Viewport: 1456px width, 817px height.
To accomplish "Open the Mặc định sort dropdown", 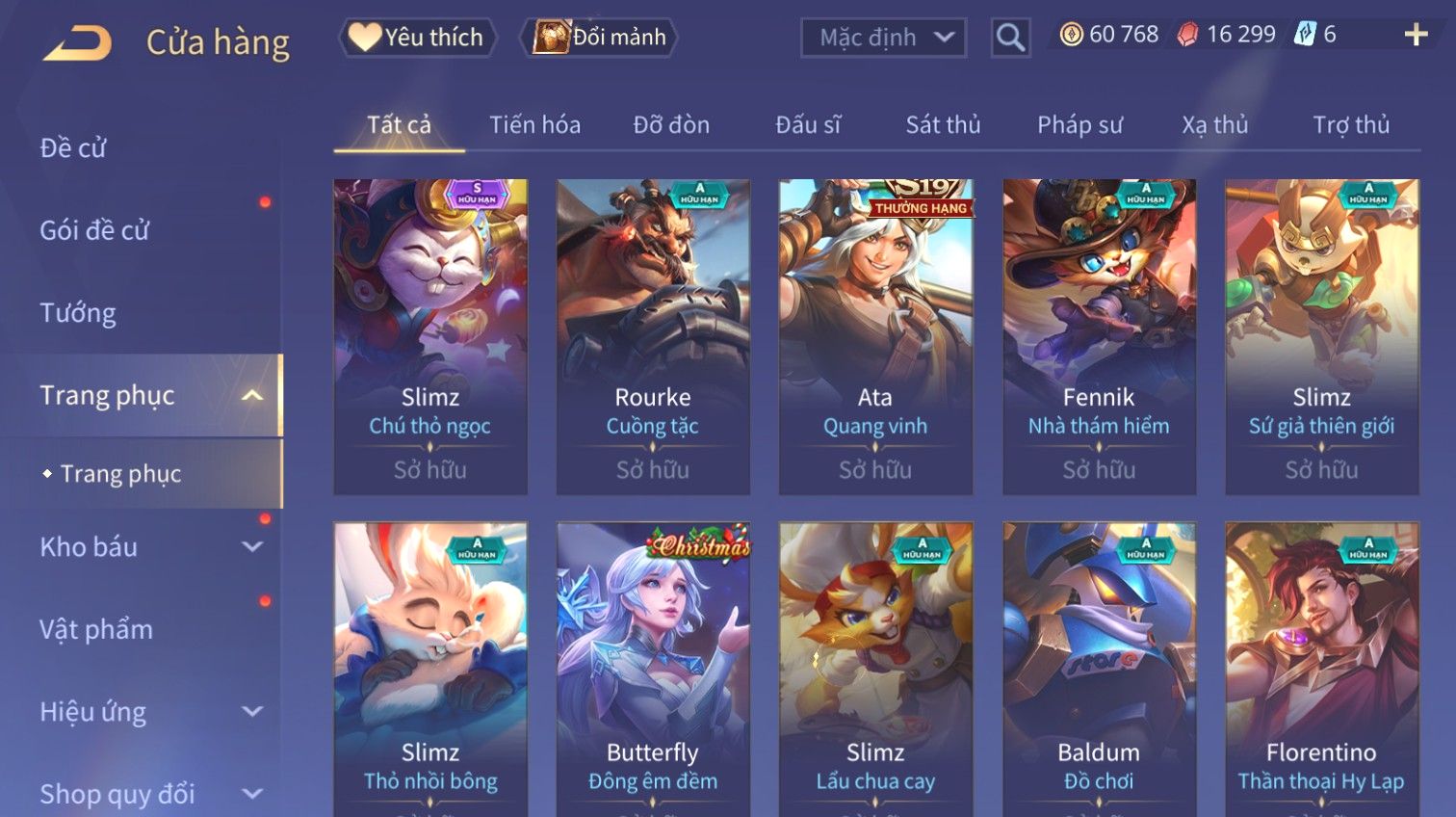I will 884,38.
